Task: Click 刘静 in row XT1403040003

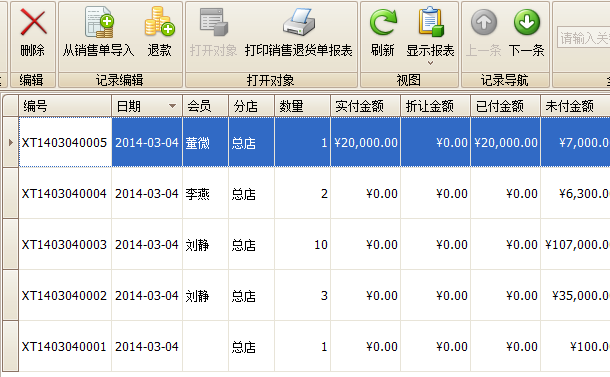Action: tap(205, 244)
